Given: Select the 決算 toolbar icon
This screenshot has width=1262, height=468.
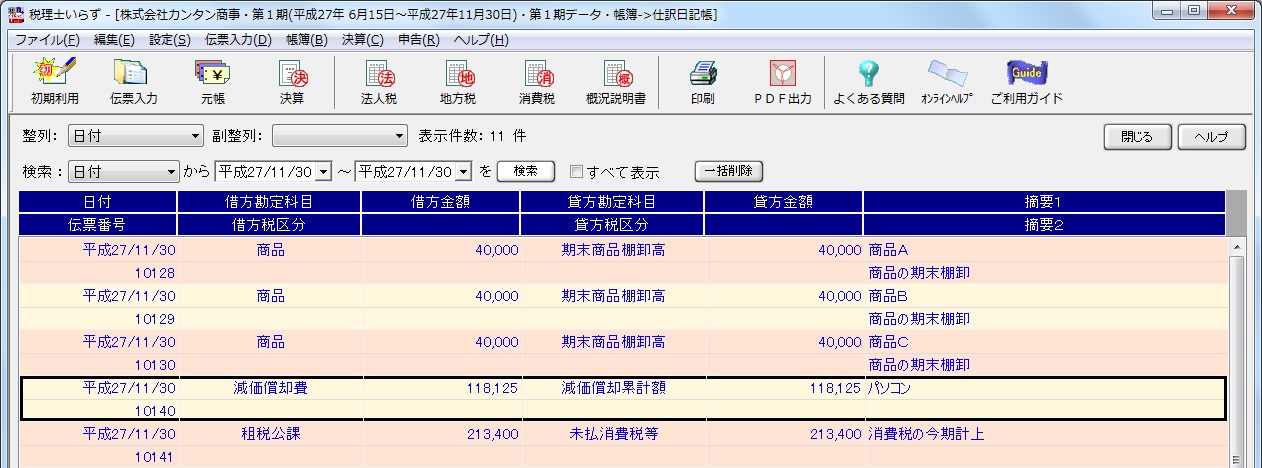Looking at the screenshot, I should pyautogui.click(x=292, y=81).
